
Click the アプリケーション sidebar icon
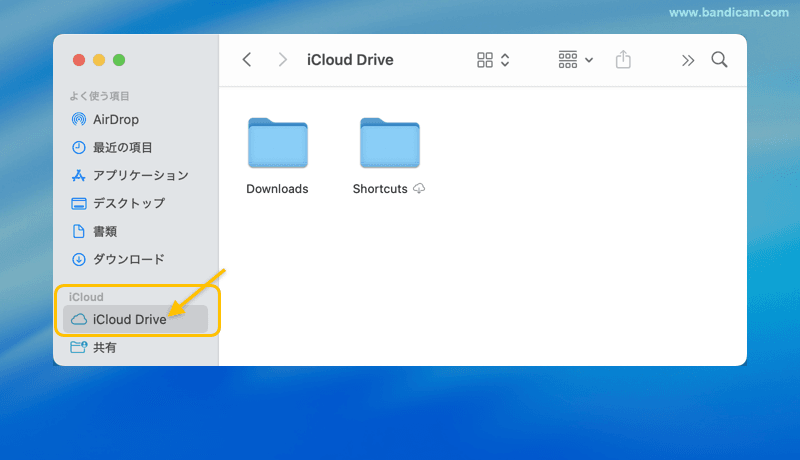[x=79, y=175]
